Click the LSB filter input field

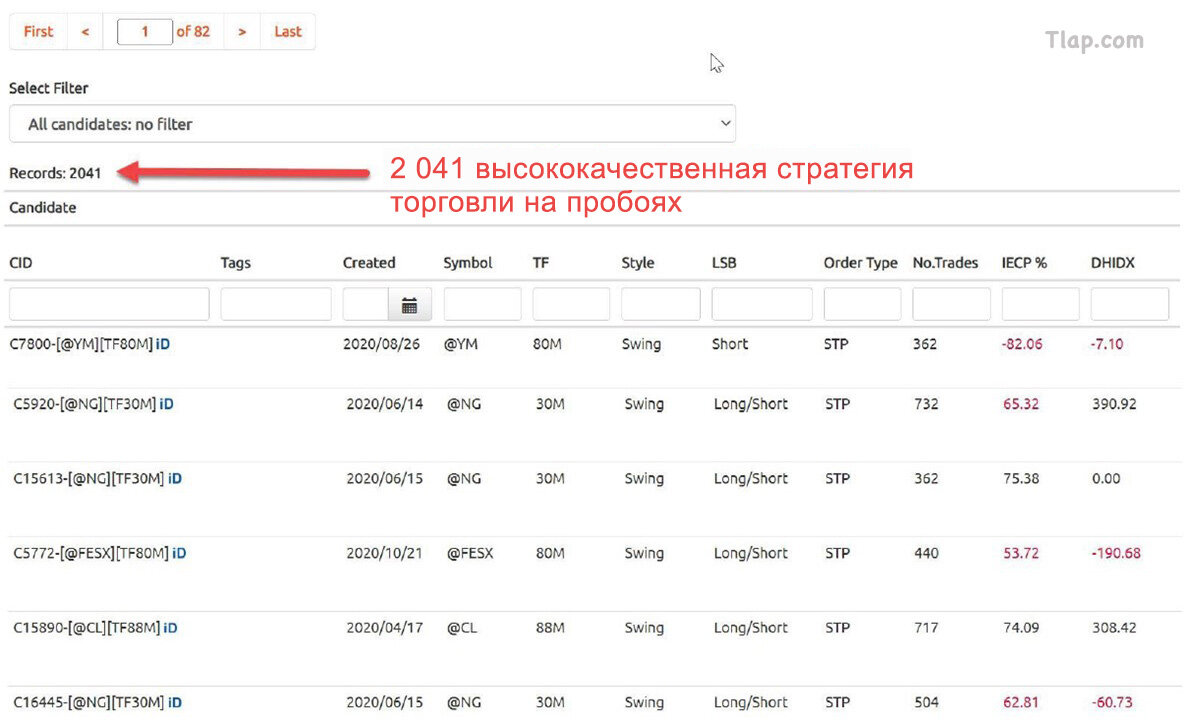762,305
